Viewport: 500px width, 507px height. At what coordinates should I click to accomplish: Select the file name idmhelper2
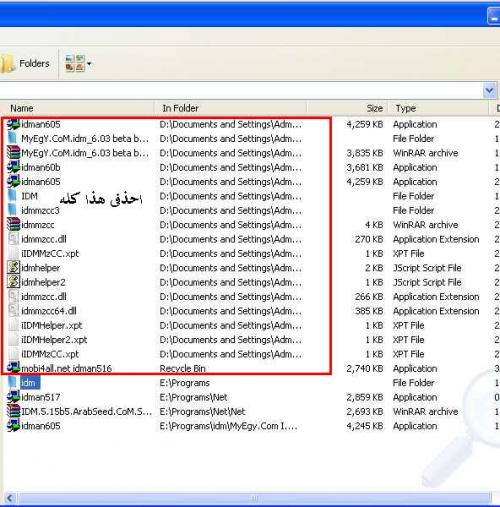click(x=43, y=282)
